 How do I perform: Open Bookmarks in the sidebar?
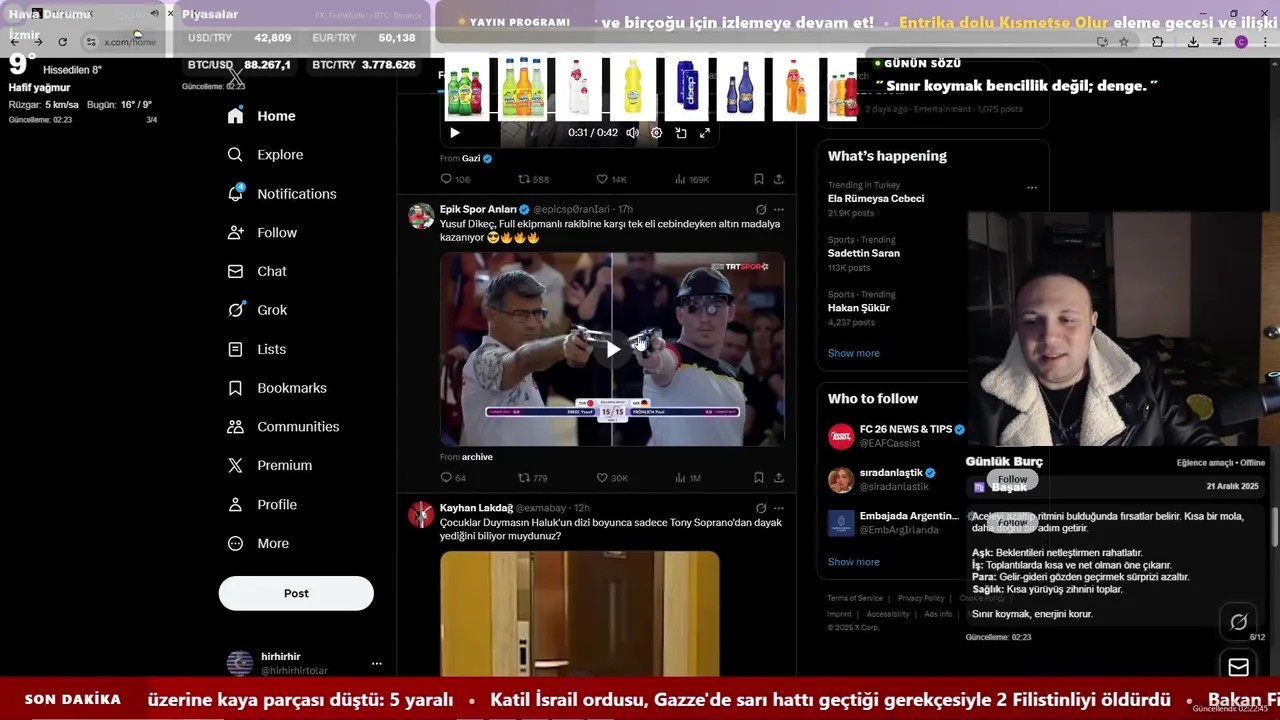(x=277, y=388)
